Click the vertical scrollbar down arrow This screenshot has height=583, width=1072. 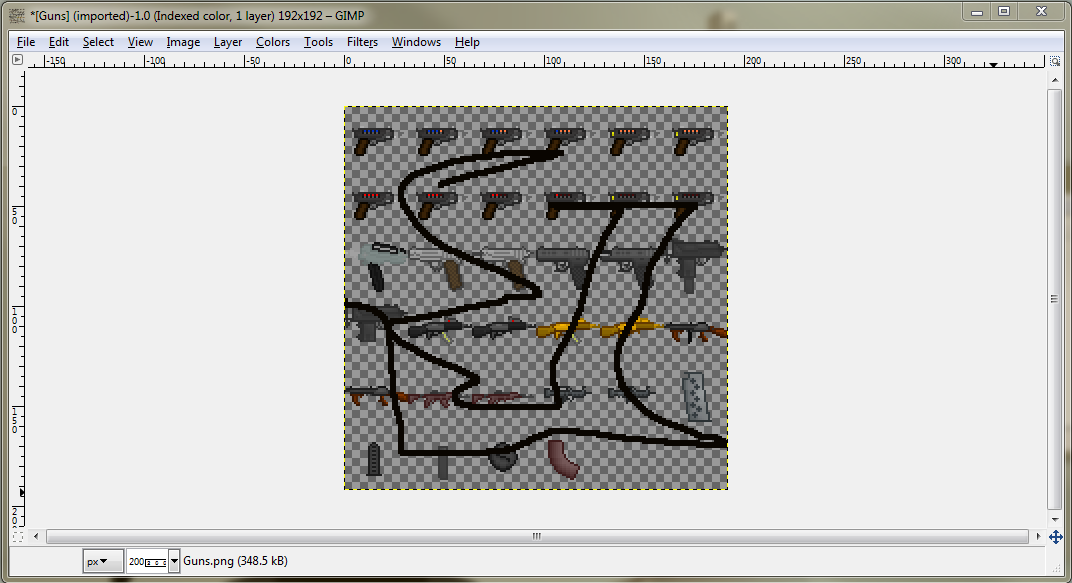[1054, 519]
